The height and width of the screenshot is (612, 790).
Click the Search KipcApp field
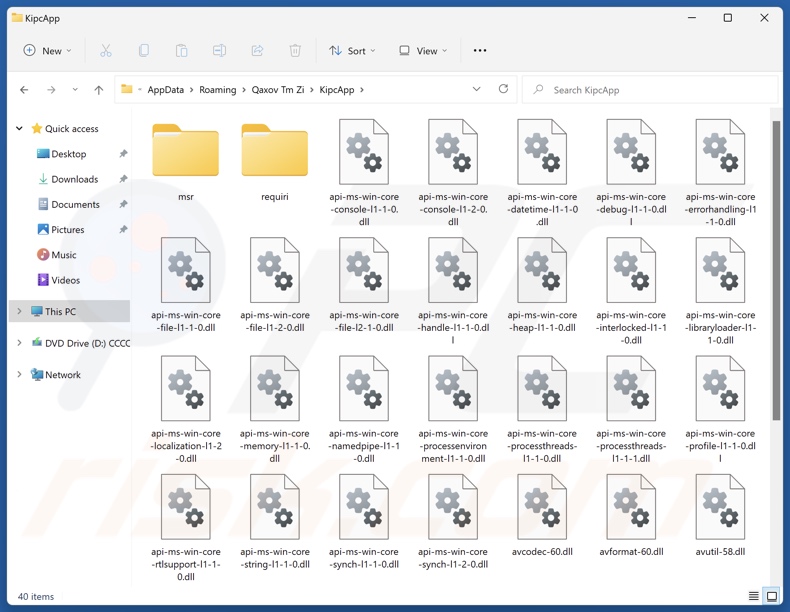pyautogui.click(x=650, y=90)
